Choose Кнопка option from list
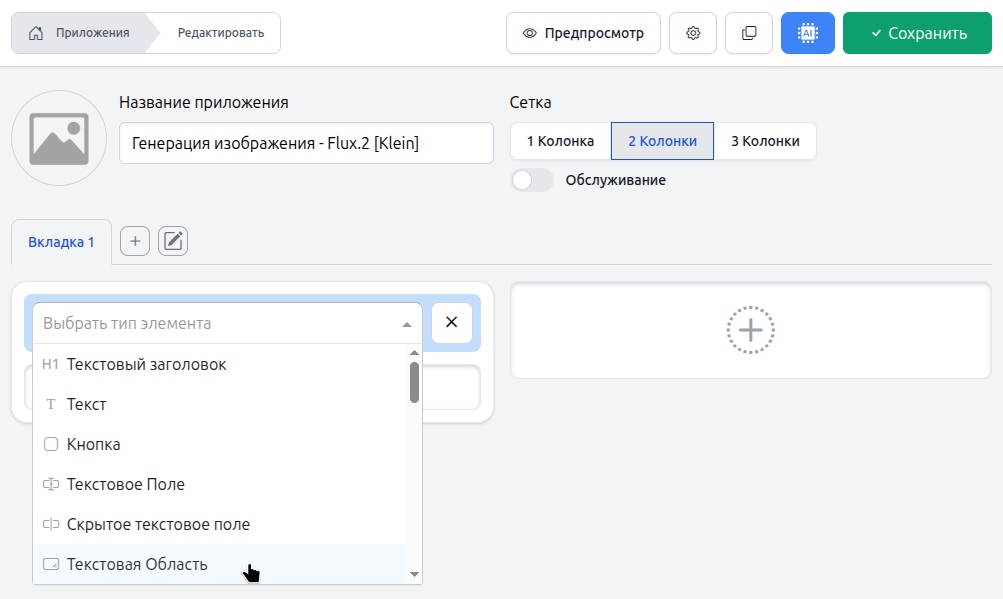 (220, 444)
